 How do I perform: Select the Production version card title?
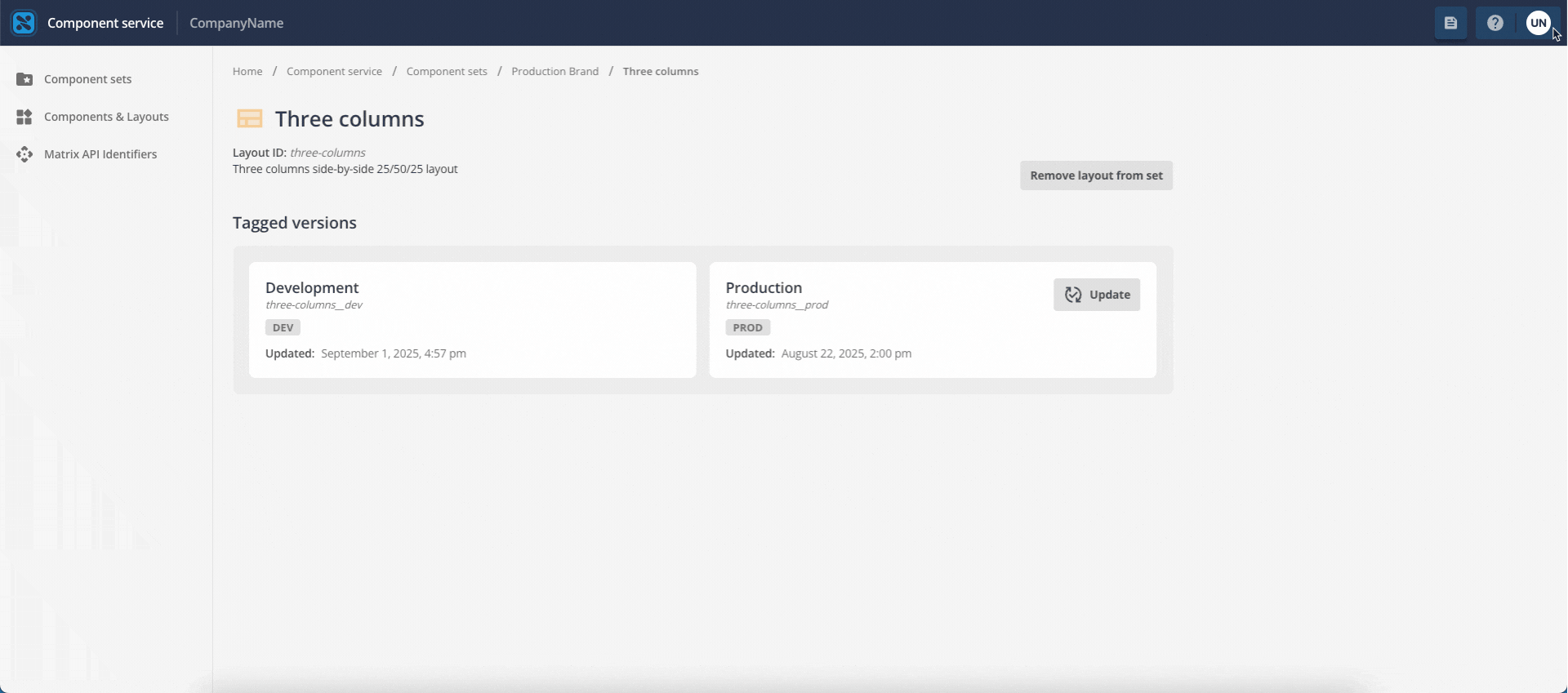pos(764,287)
